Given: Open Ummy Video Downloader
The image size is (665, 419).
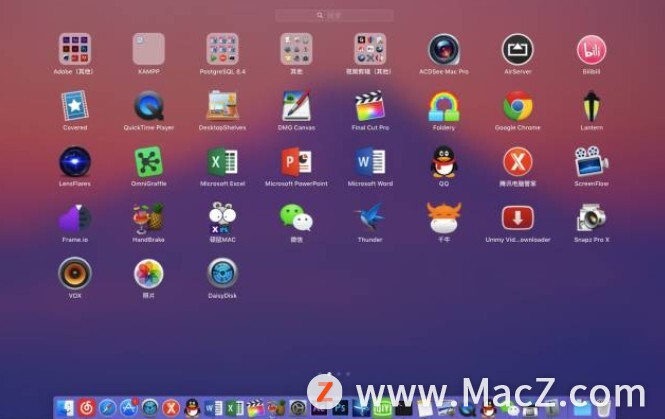Looking at the screenshot, I should click(x=517, y=218).
